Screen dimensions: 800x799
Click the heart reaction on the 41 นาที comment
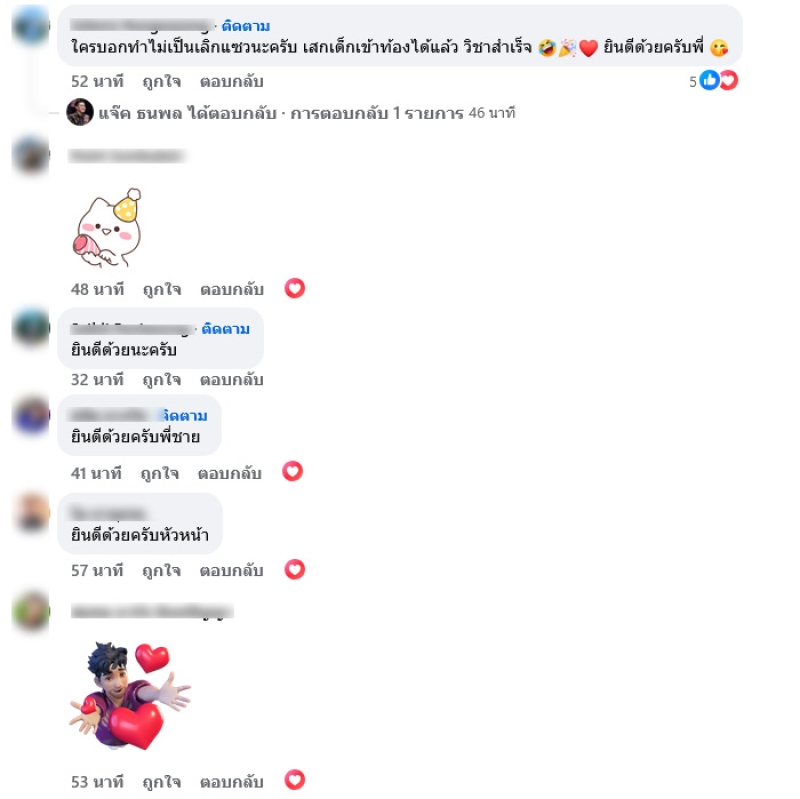tap(292, 471)
